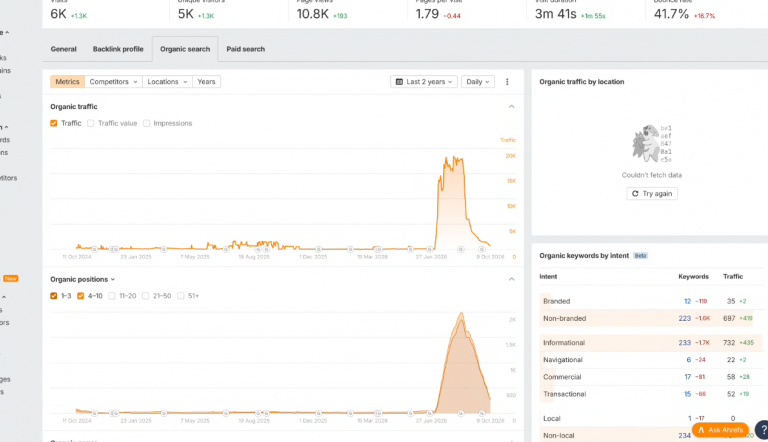Click Informational keywords count 233
The height and width of the screenshot is (442, 768).
[684, 343]
